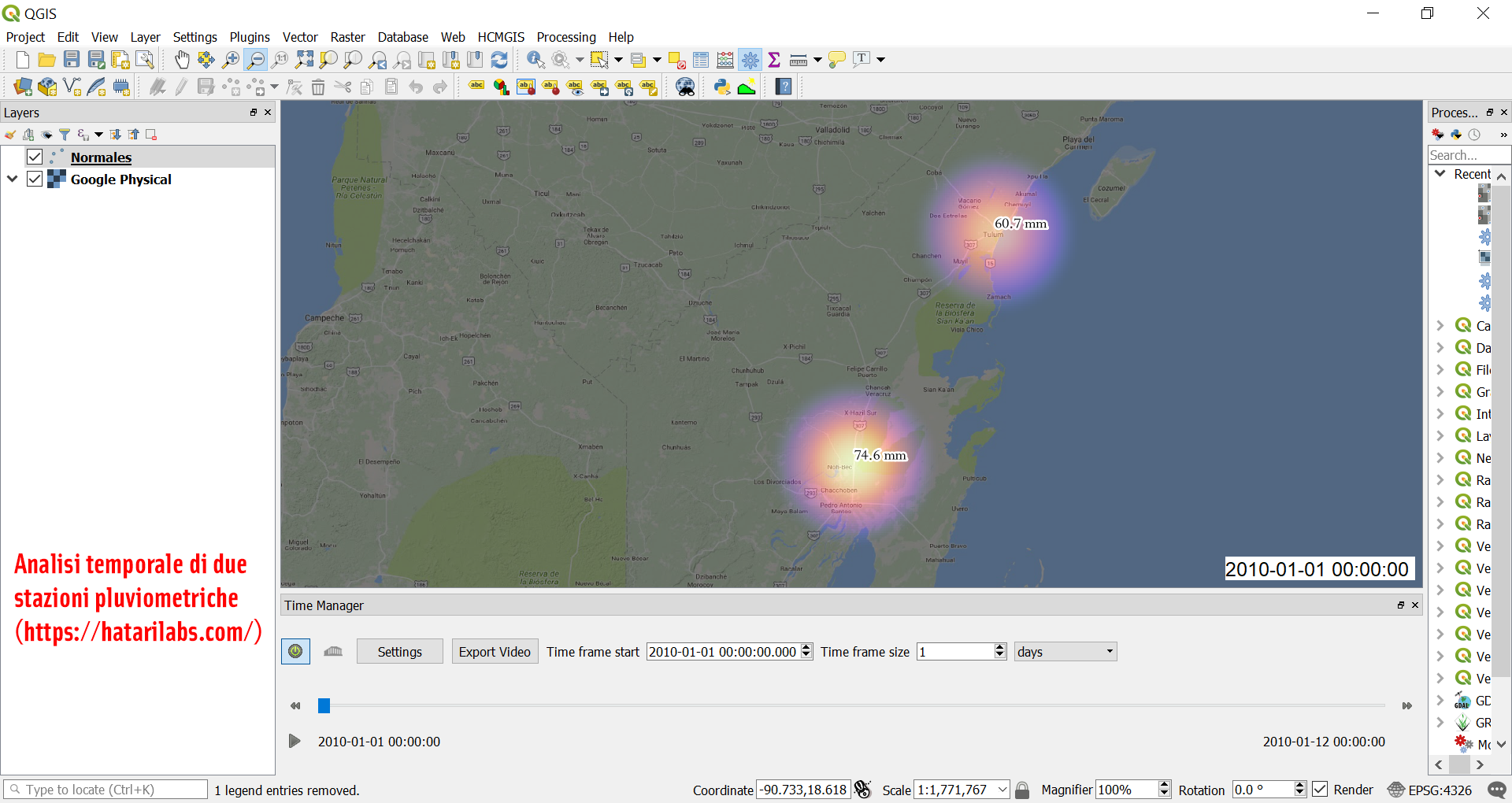Increase the Magnifier value stepper
Viewport: 1512px width, 803px height.
(1165, 785)
